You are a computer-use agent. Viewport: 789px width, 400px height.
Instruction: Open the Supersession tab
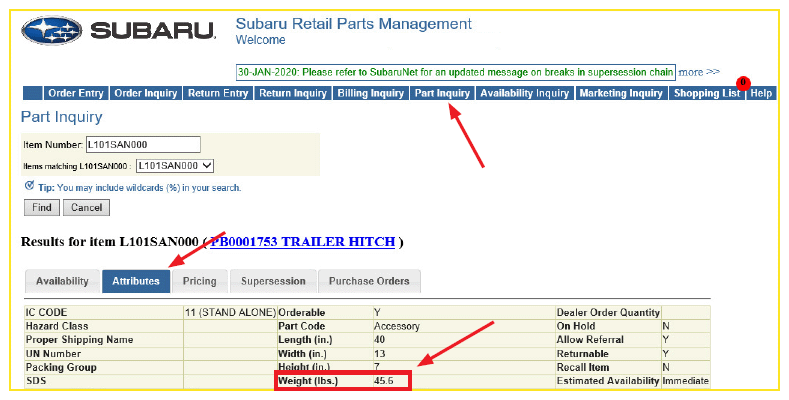click(273, 281)
